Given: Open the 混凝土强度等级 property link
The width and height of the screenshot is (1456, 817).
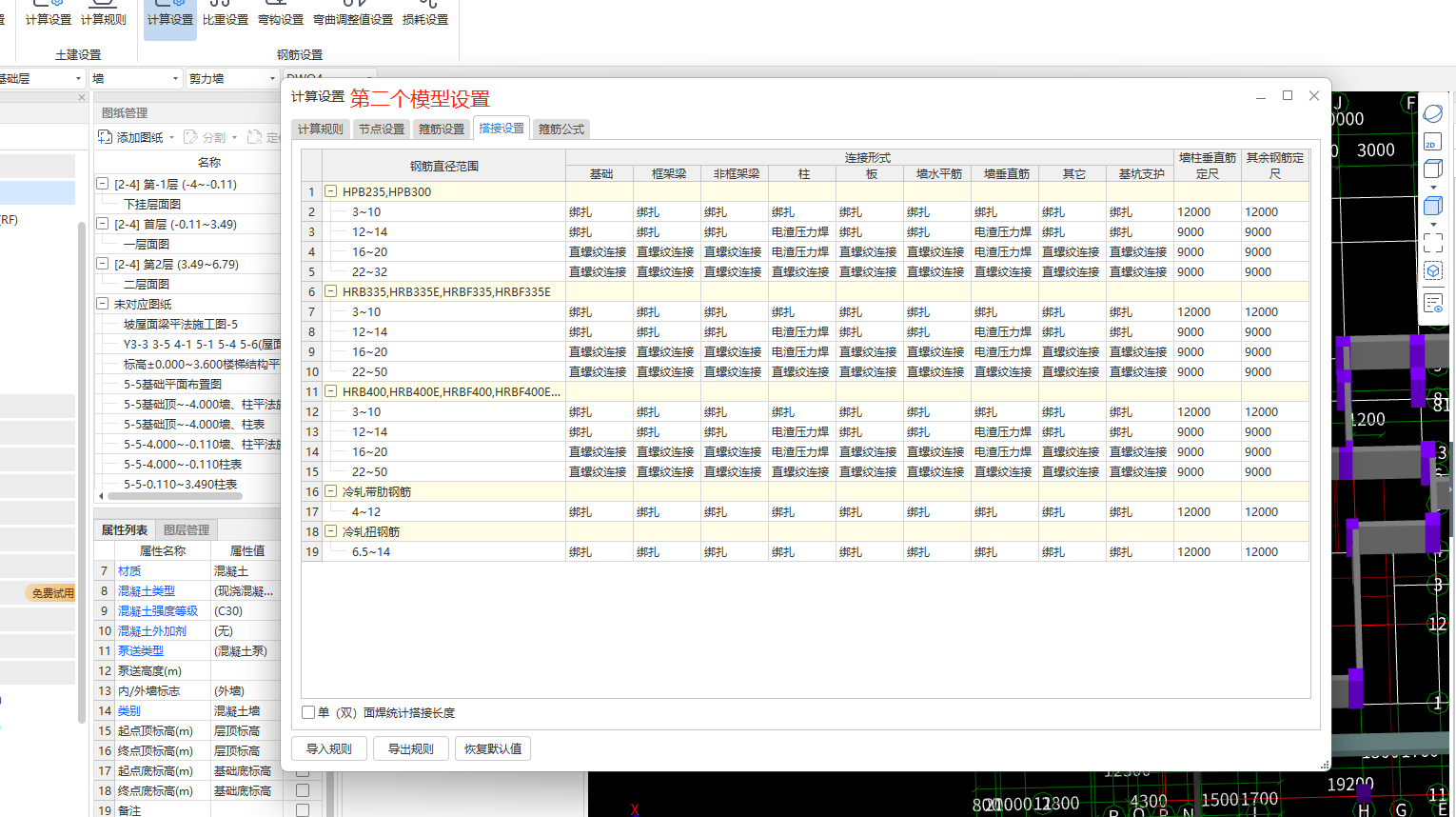Looking at the screenshot, I should pos(158,610).
